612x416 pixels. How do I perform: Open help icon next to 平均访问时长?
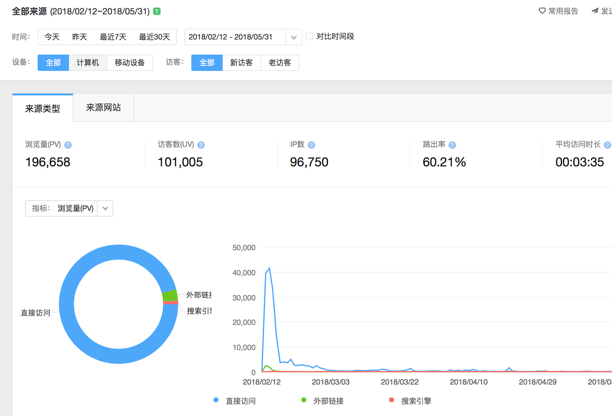(x=607, y=145)
